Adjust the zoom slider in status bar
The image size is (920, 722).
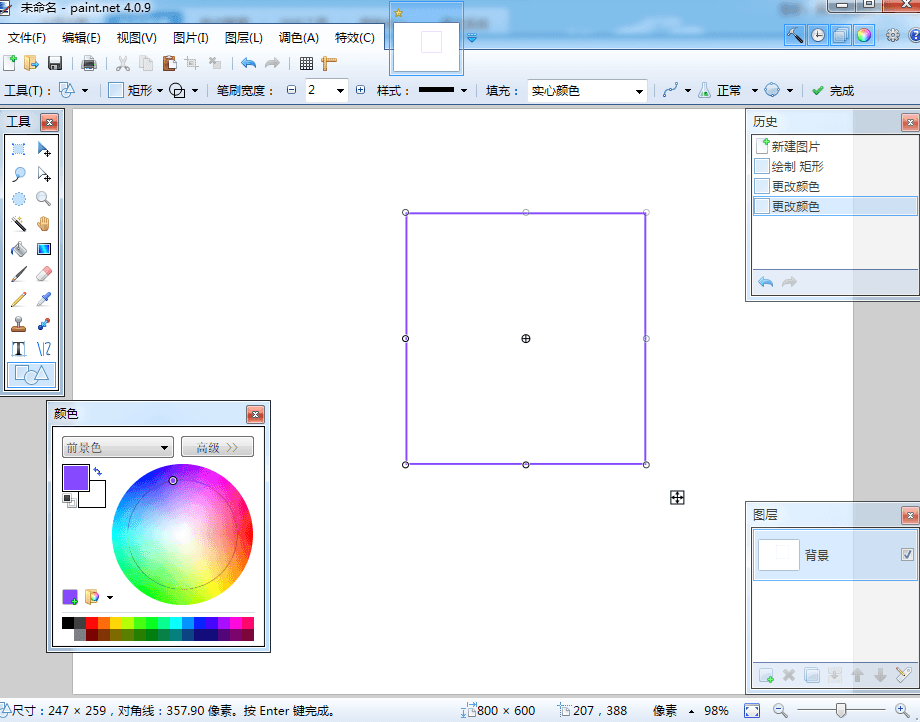[841, 710]
